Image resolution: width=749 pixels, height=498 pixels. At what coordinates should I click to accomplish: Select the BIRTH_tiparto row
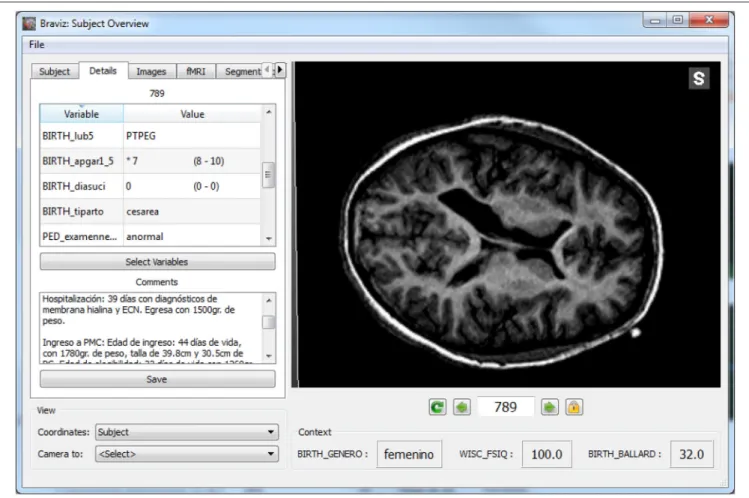[150, 212]
